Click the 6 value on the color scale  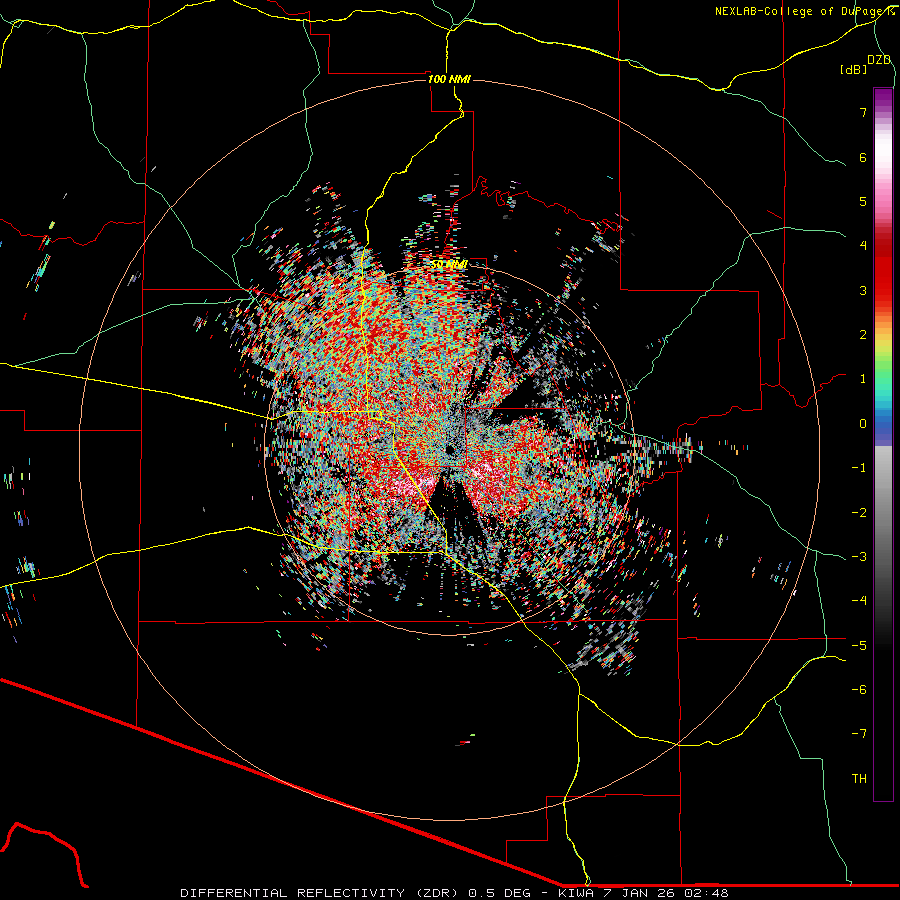pyautogui.click(x=863, y=157)
